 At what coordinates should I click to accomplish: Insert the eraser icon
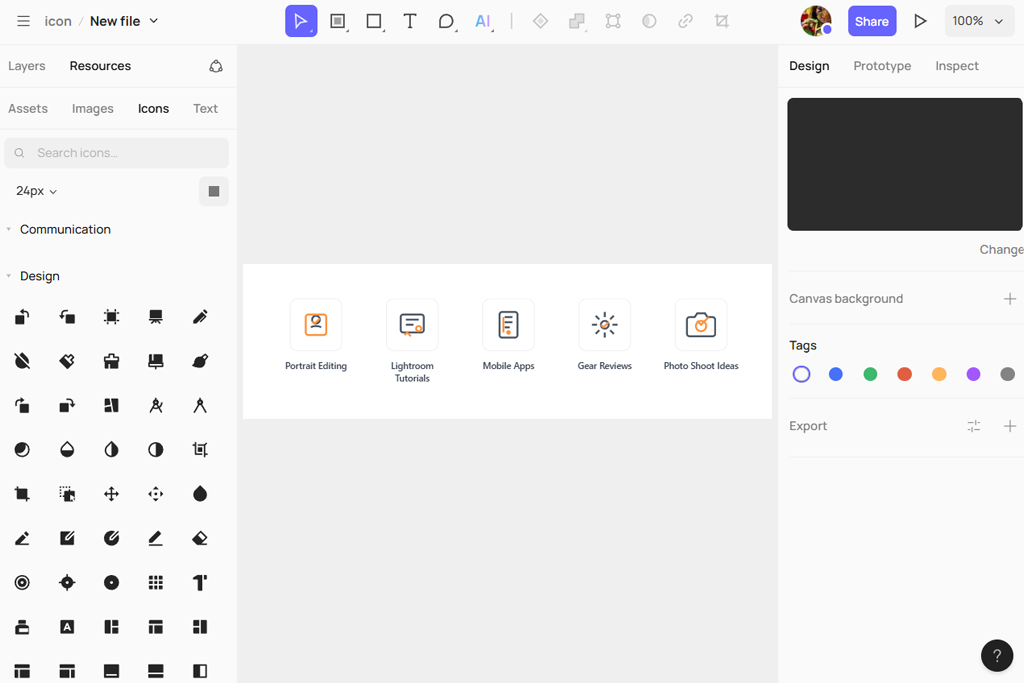[x=200, y=538]
